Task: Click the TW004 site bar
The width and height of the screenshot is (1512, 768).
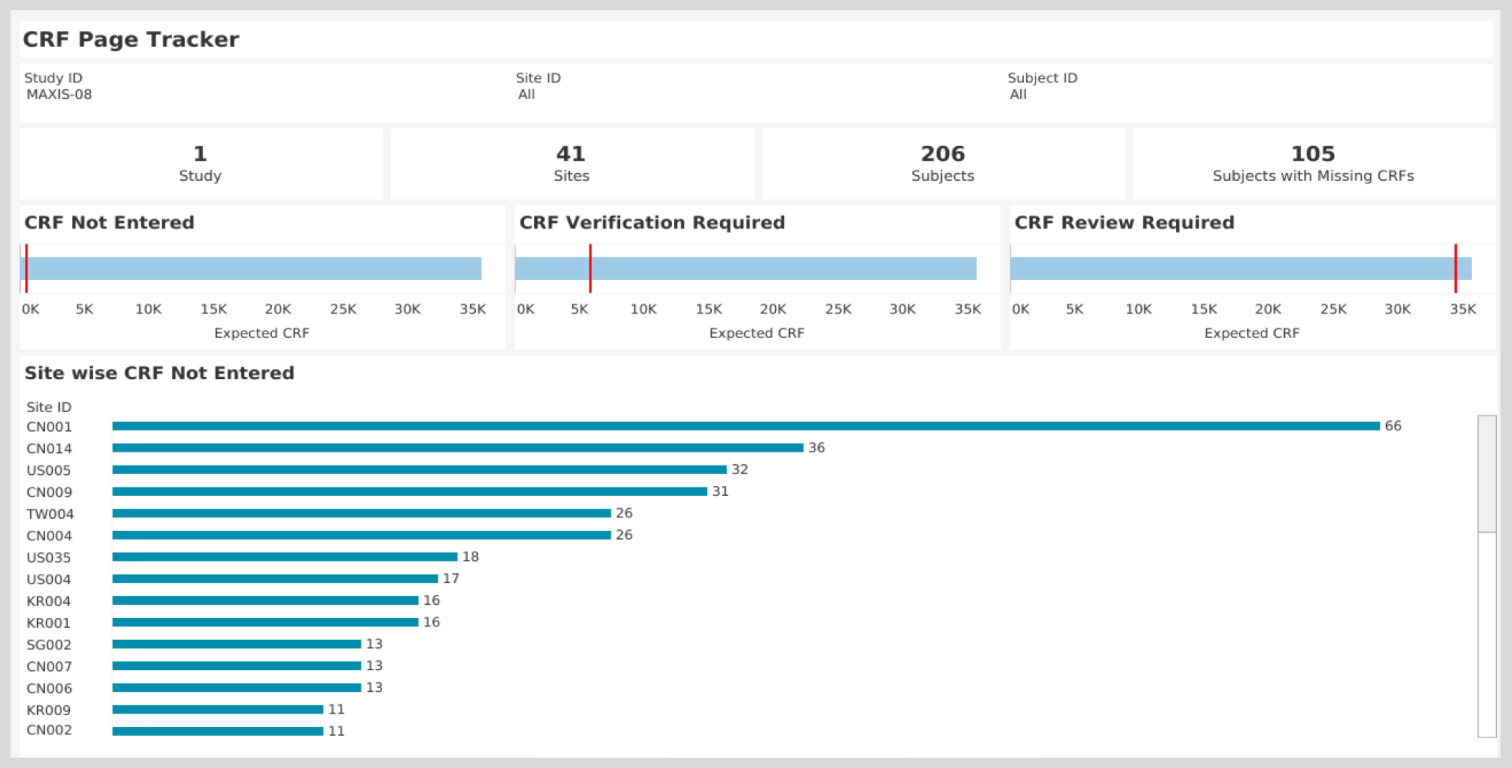Action: (361, 514)
